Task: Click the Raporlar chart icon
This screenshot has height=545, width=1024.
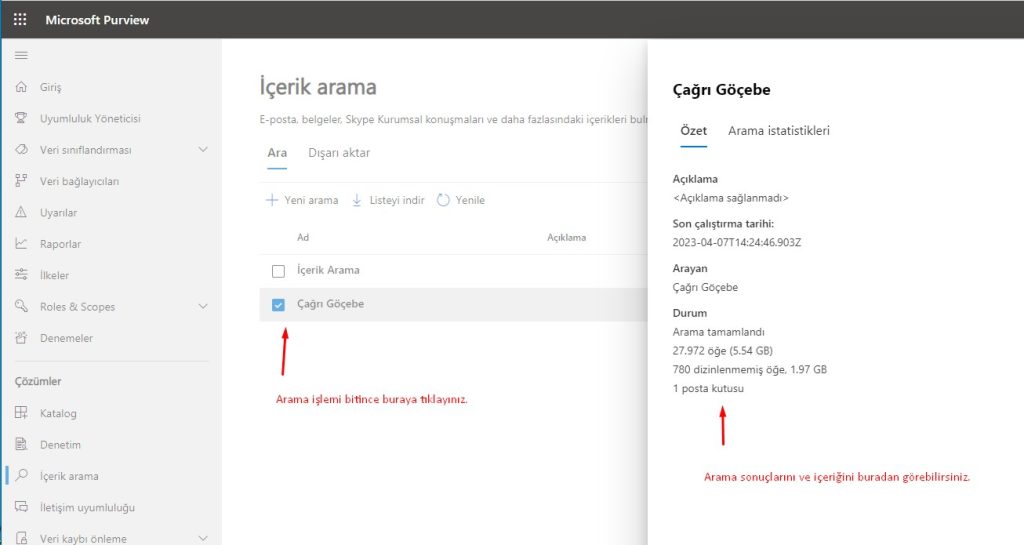Action: [21, 243]
